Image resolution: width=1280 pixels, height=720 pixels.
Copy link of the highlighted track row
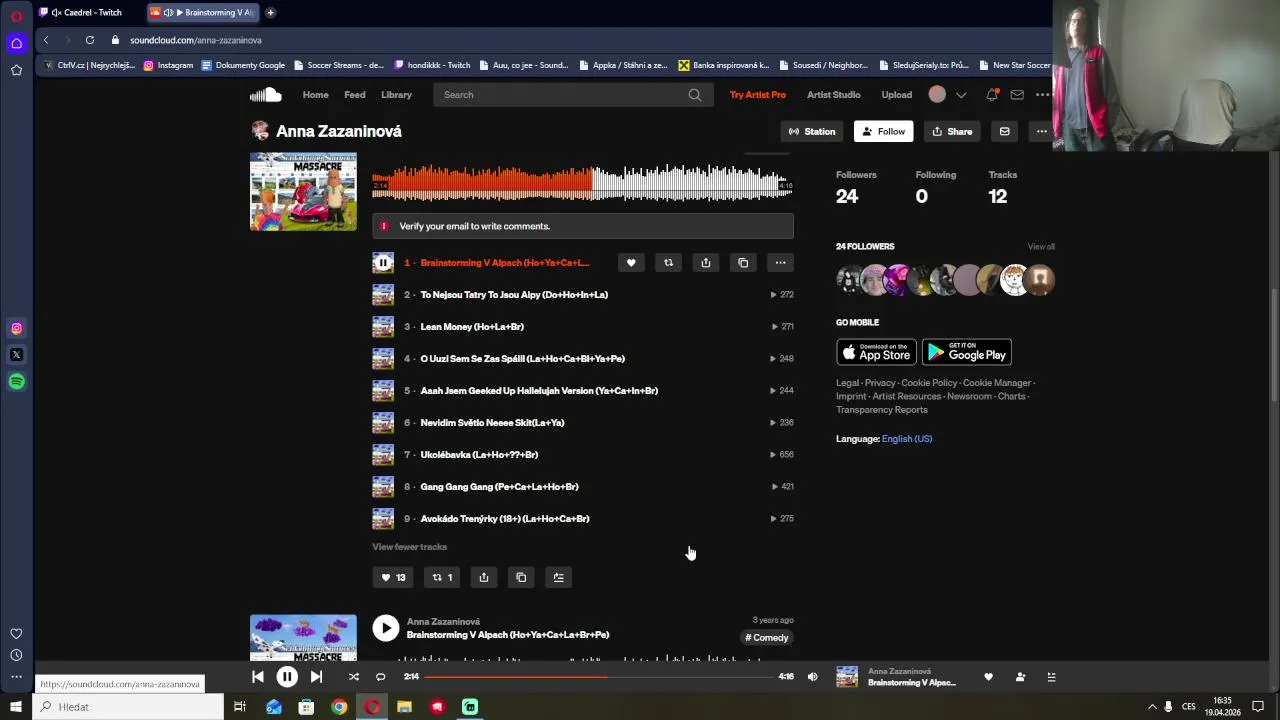click(x=743, y=263)
